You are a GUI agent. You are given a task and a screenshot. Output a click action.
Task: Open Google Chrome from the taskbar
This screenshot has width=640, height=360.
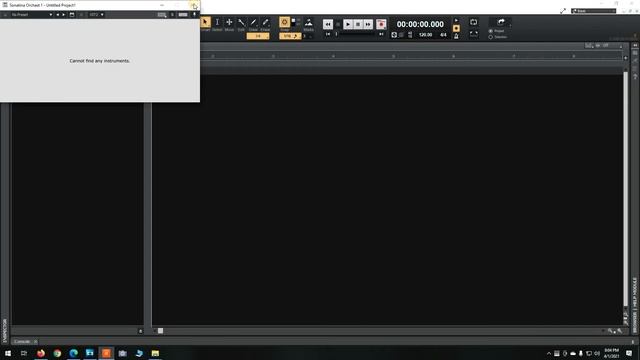(57, 353)
